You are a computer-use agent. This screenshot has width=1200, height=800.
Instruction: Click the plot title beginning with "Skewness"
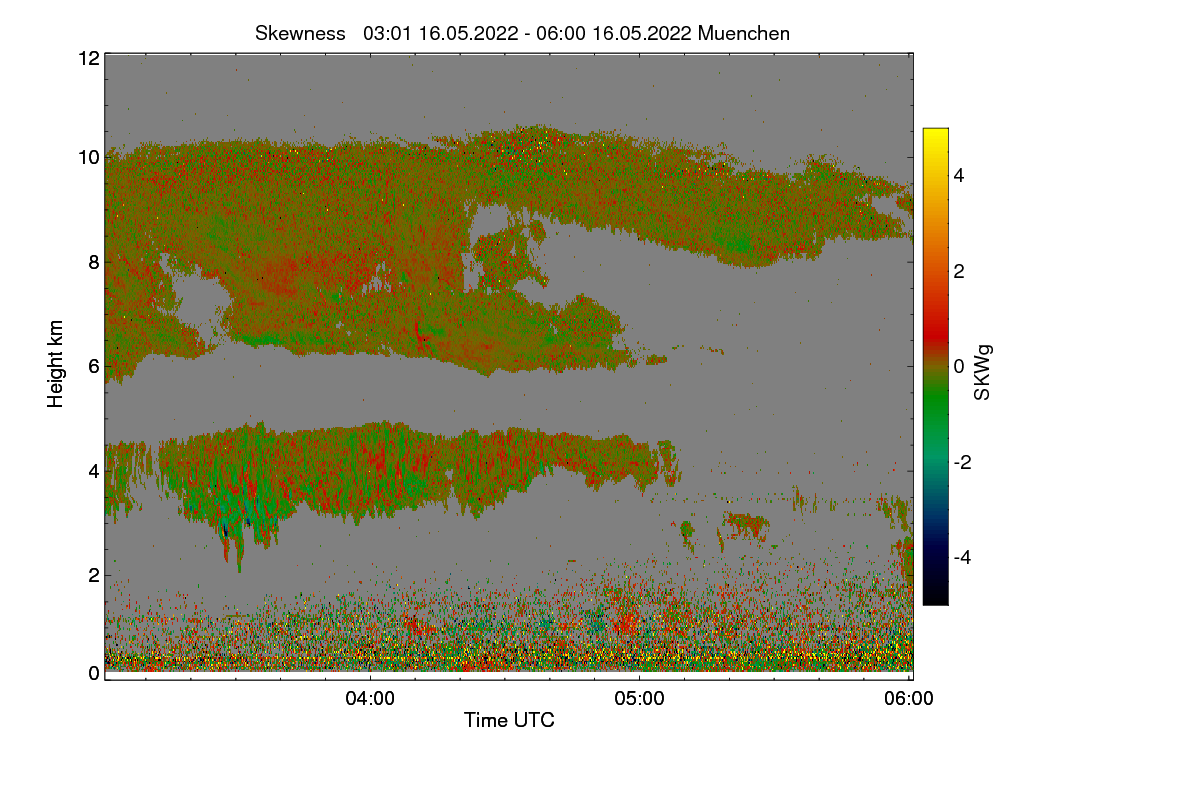(x=522, y=33)
